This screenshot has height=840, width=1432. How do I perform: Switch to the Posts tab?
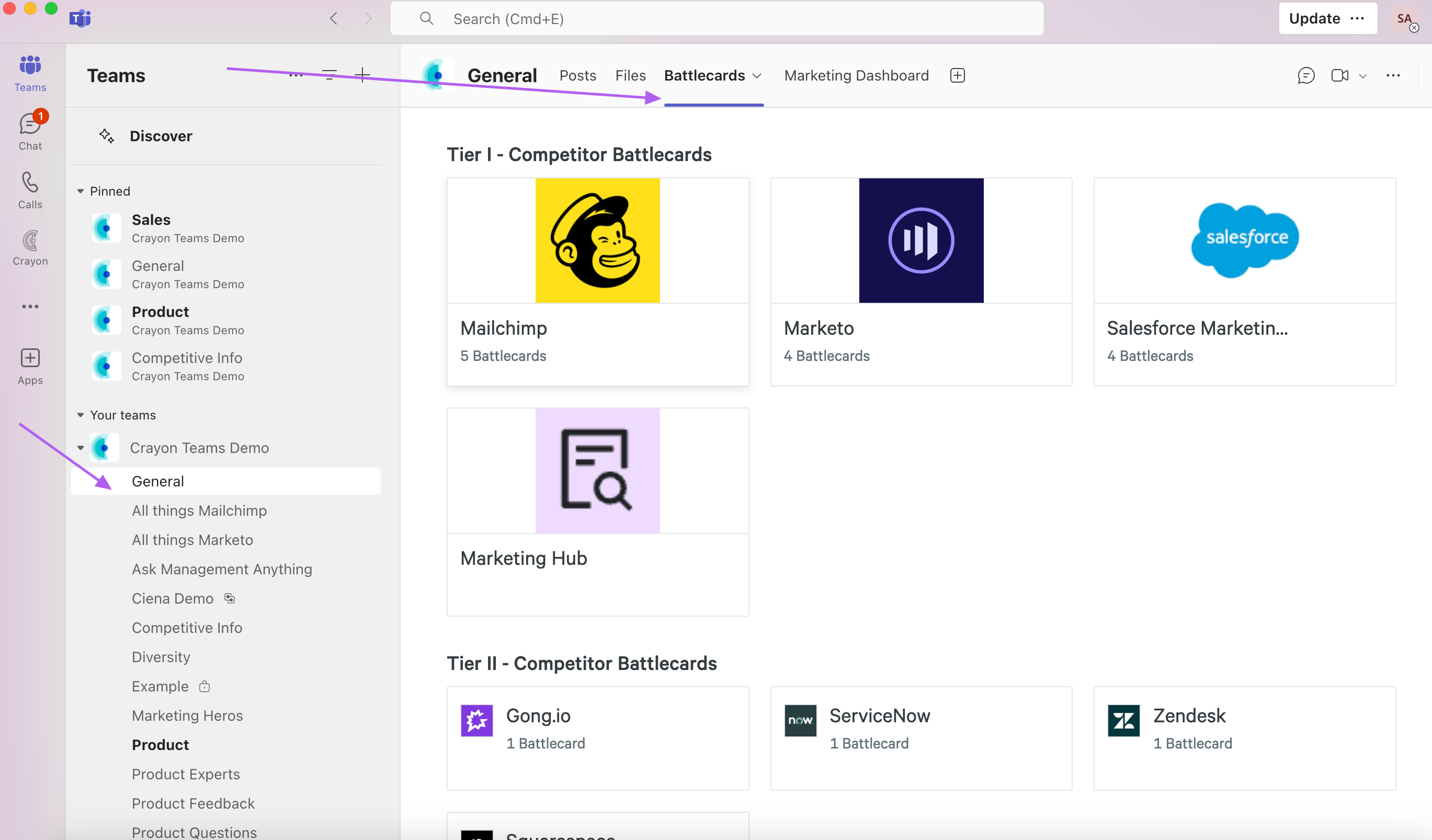coord(577,76)
